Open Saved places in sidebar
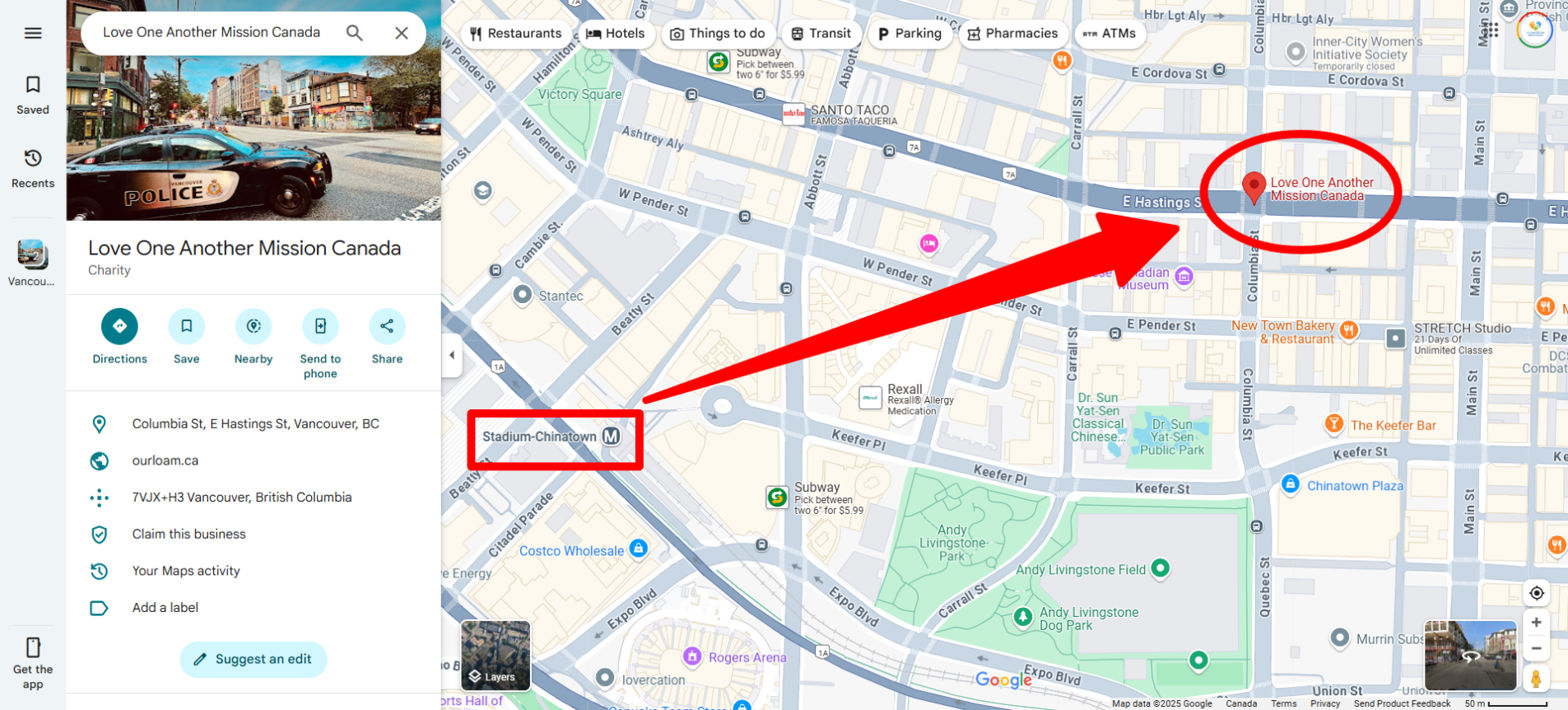This screenshot has width=1568, height=710. tap(33, 95)
